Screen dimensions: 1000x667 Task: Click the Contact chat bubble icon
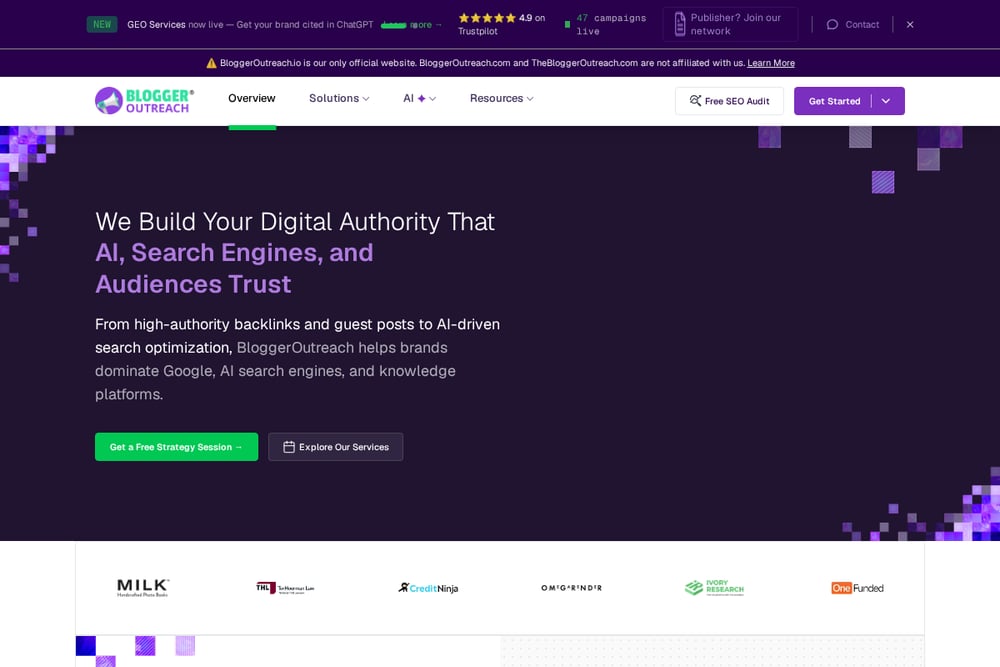[x=832, y=24]
